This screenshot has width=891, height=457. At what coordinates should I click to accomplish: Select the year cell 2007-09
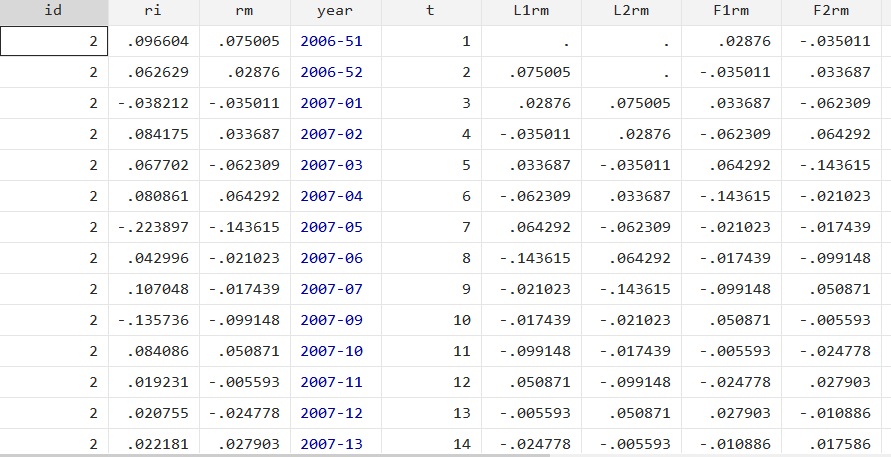click(335, 320)
